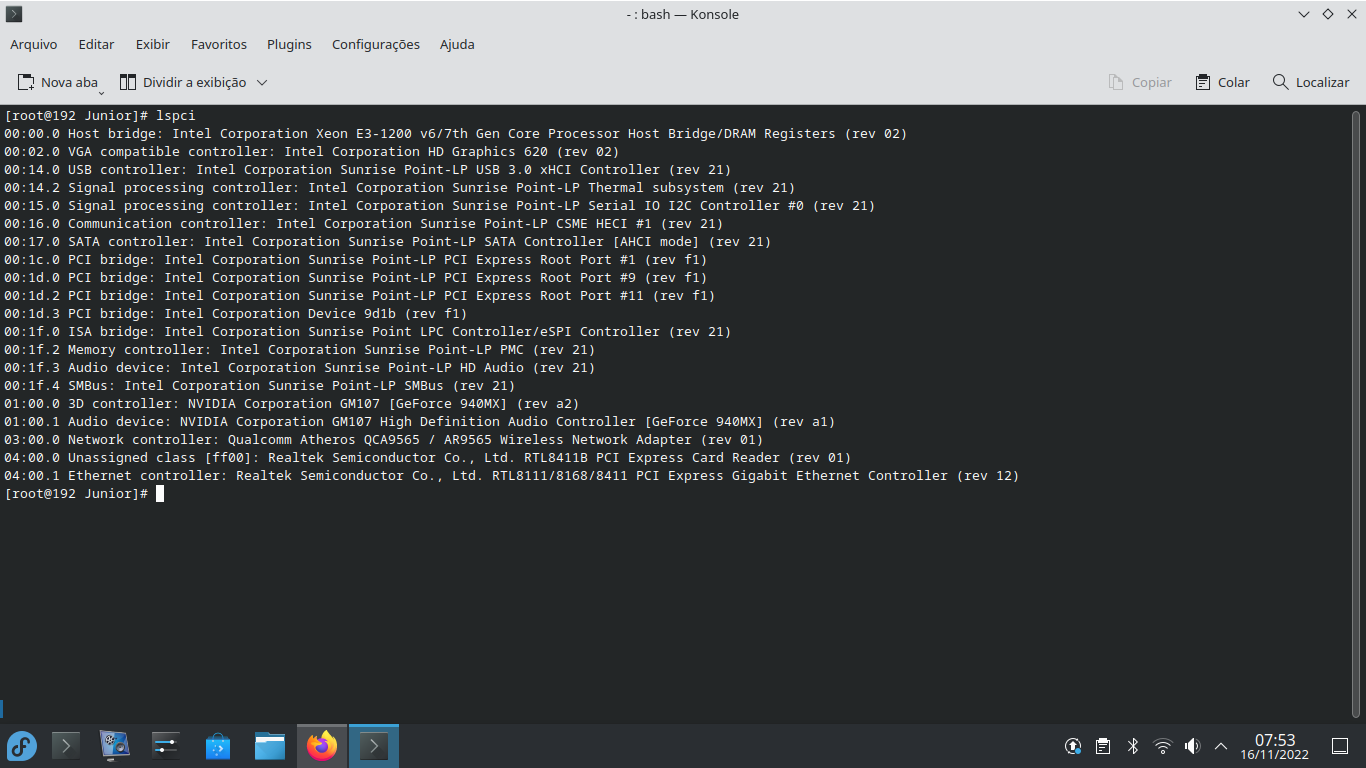Click the Communication controller CSME HECI line
1366x768 pixels.
(x=364, y=224)
